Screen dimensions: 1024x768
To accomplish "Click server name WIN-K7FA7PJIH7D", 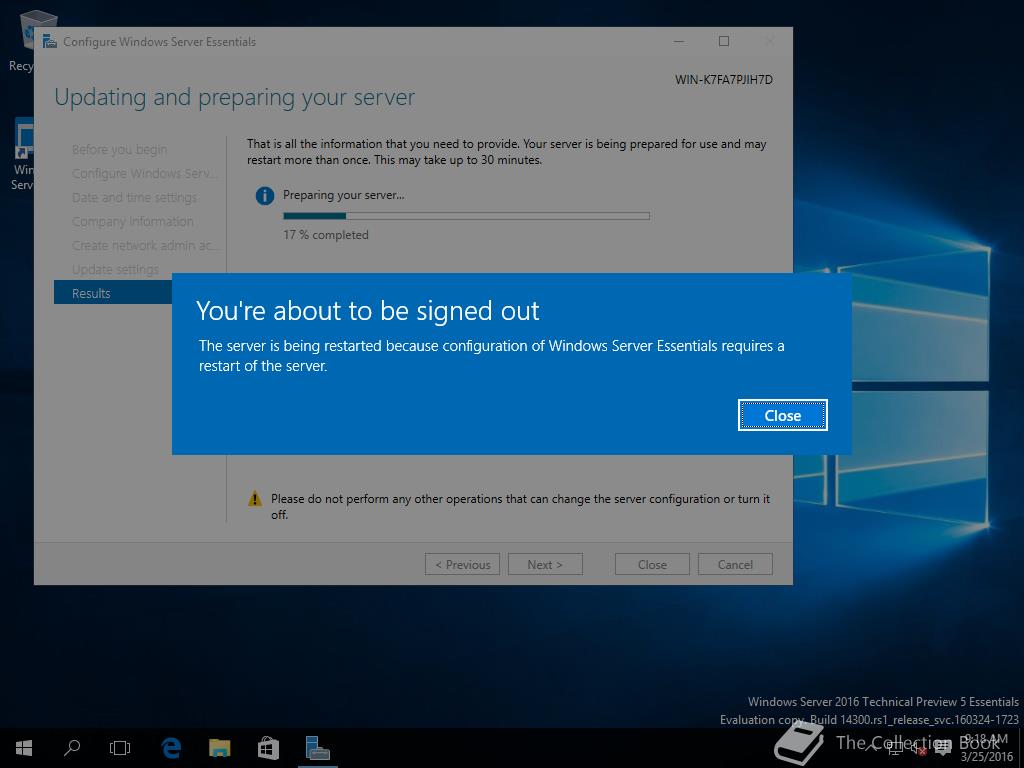I will click(x=724, y=80).
